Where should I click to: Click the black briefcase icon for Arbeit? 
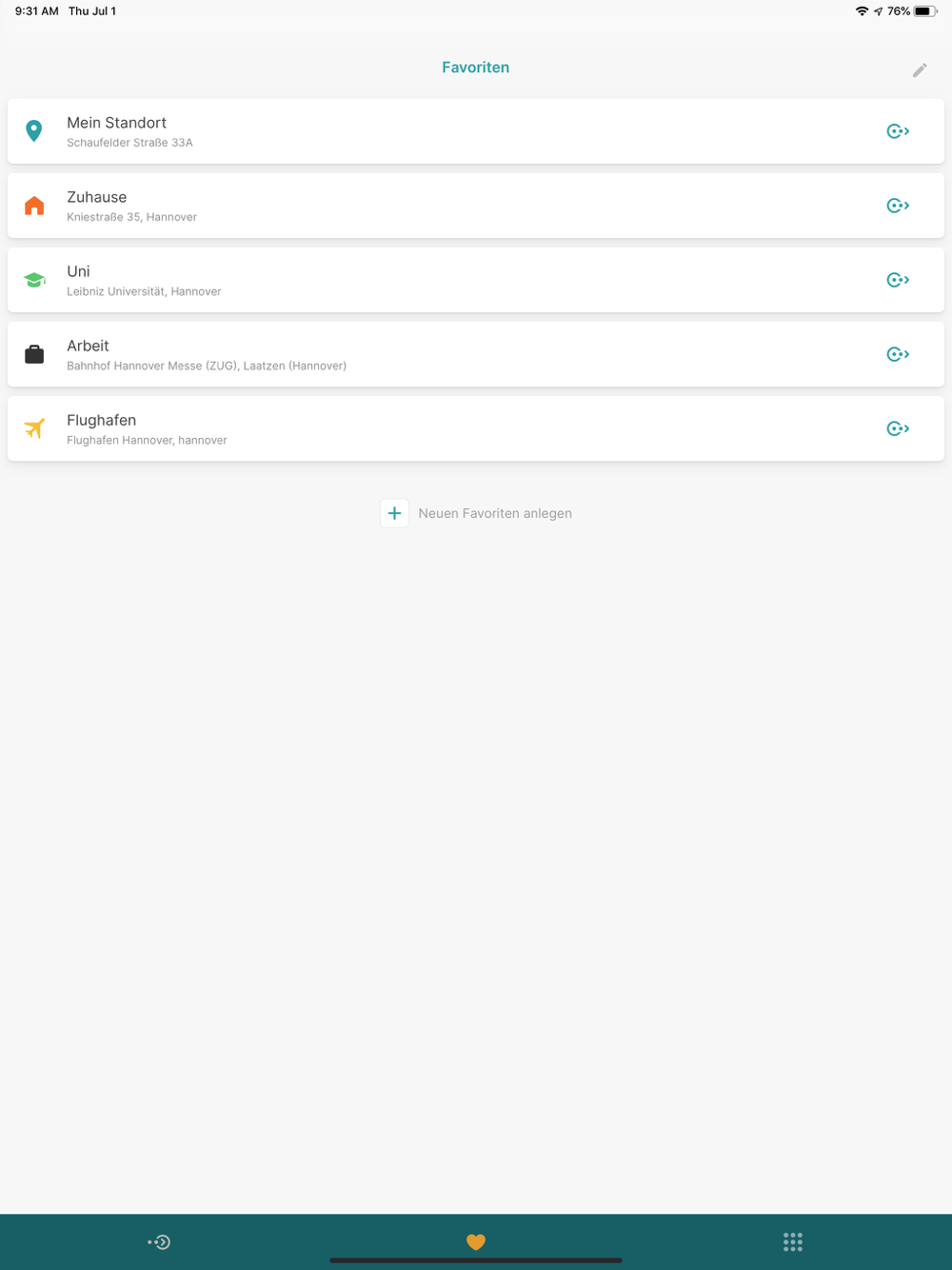tap(34, 354)
